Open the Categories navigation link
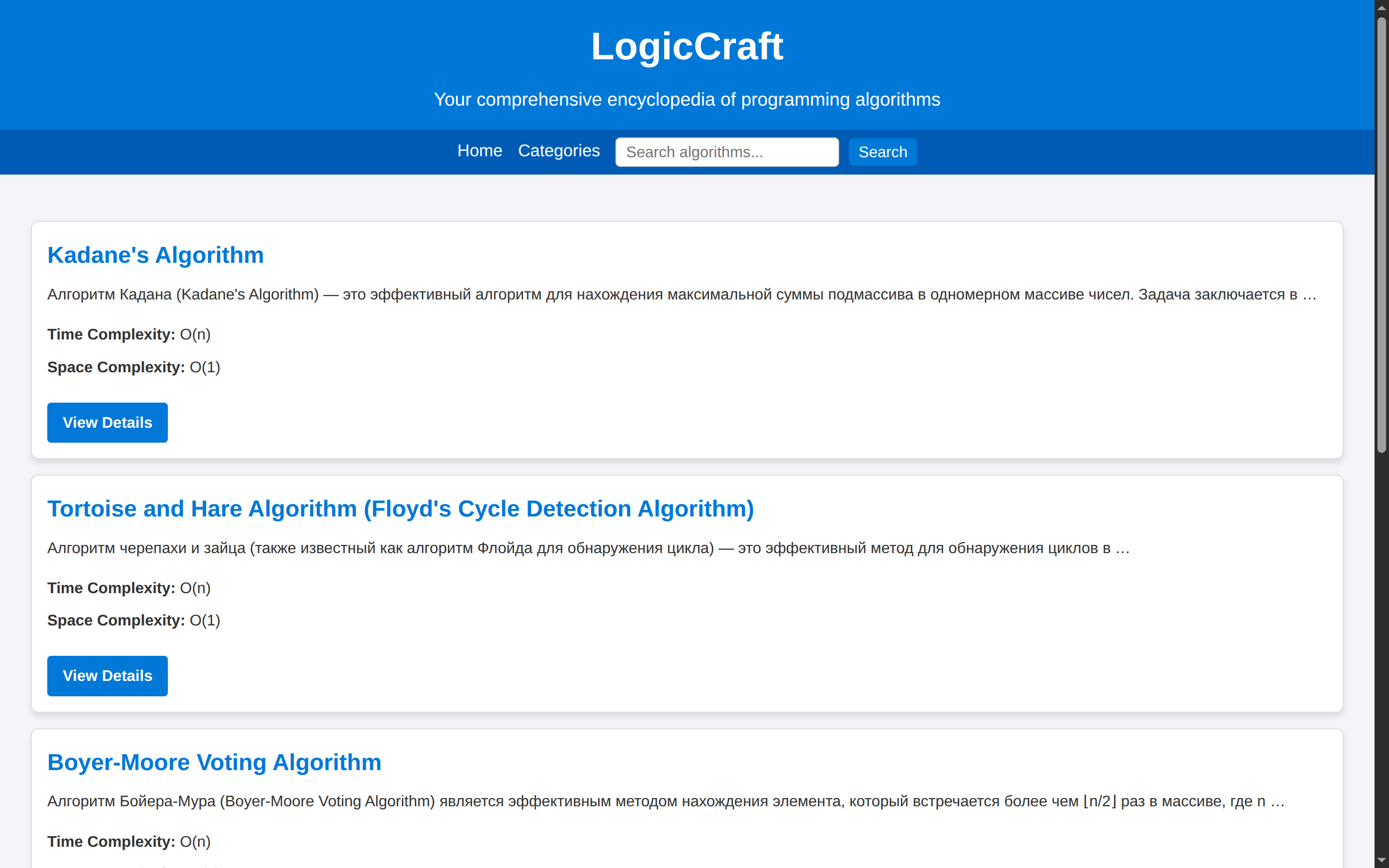 pos(558,151)
